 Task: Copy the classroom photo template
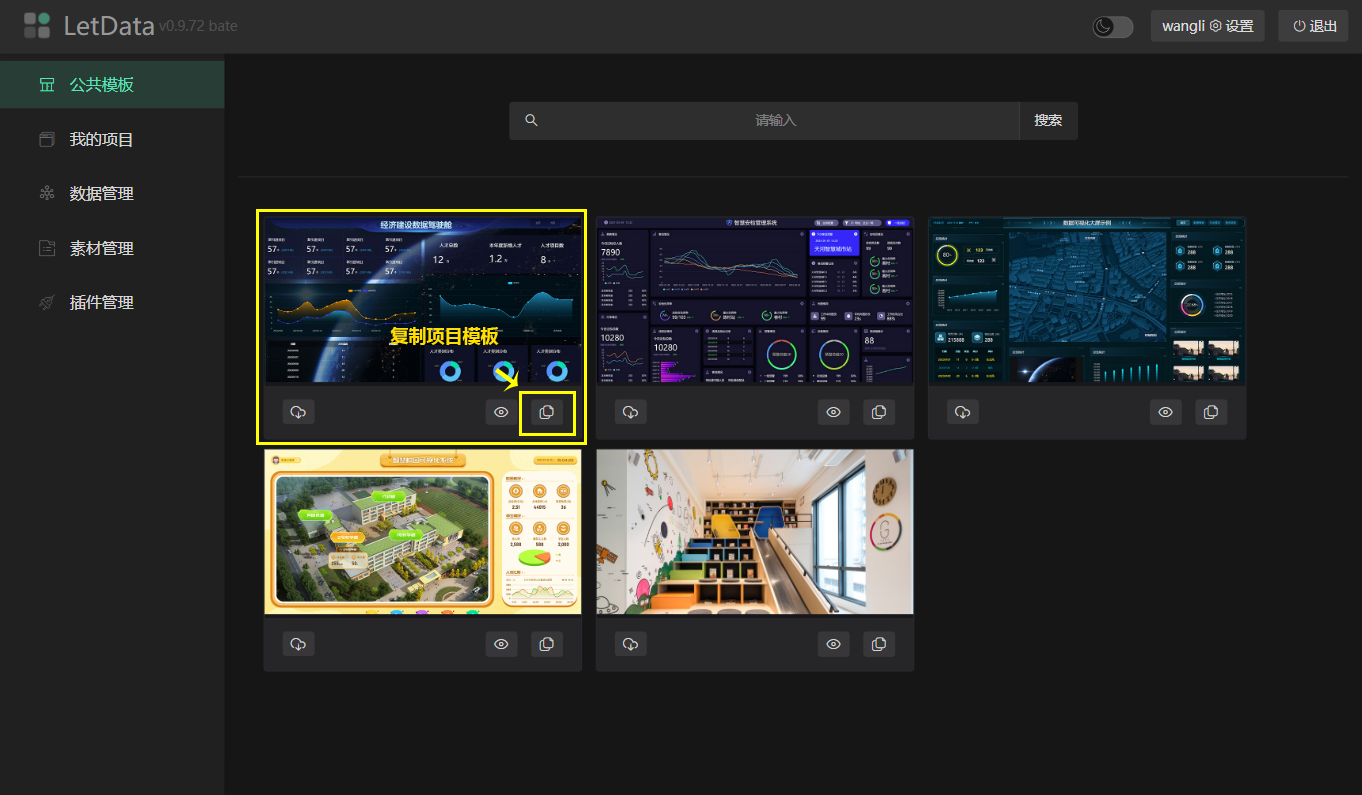click(878, 644)
